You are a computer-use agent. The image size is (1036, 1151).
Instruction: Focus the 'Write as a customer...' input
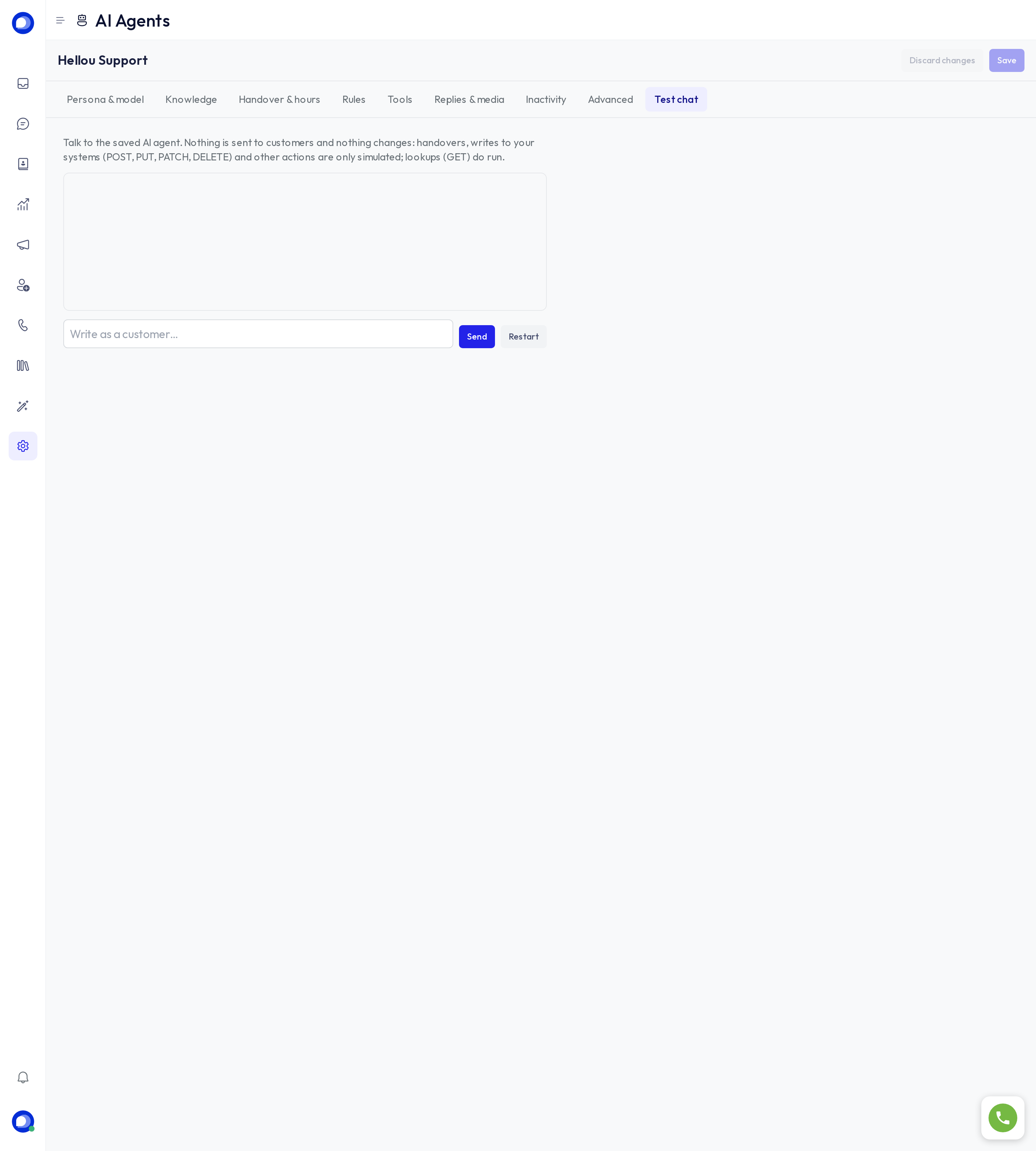pos(258,334)
